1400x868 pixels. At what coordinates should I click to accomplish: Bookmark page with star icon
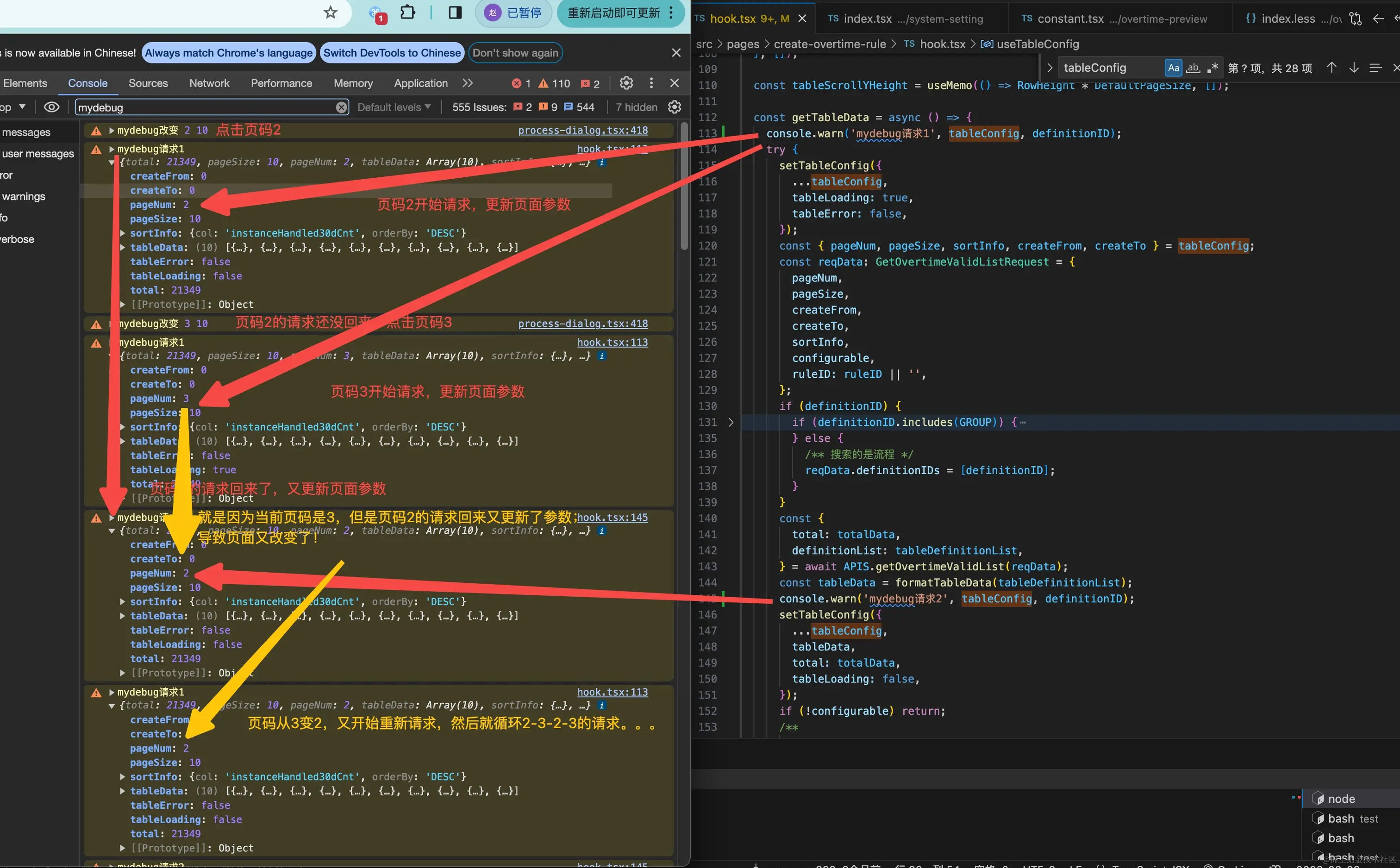(330, 12)
